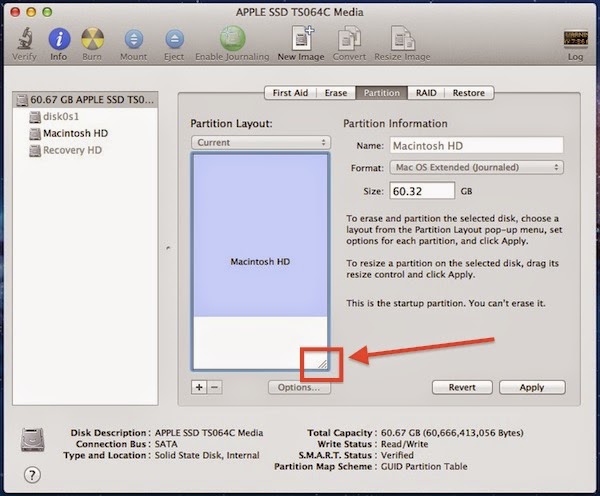Open the Partition Layout Current dropdown
This screenshot has width=600, height=496.
(261, 142)
